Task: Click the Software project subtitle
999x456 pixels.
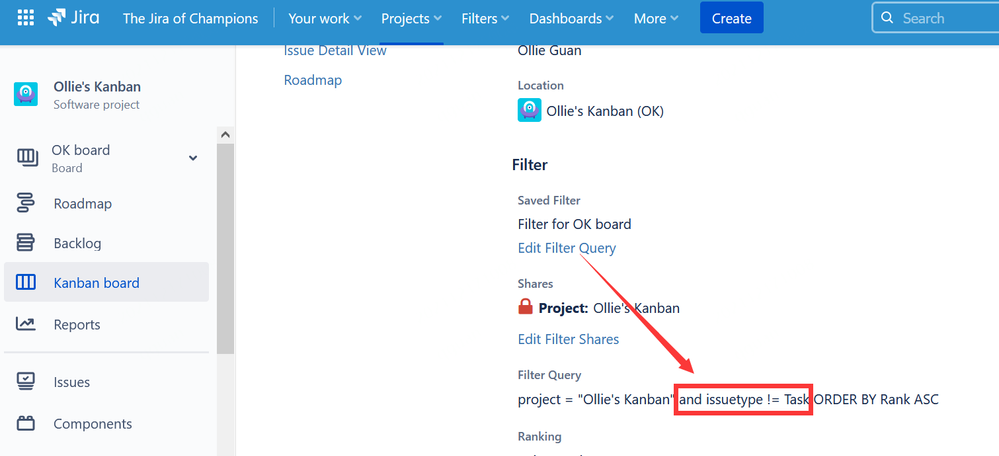Action: pos(96,105)
